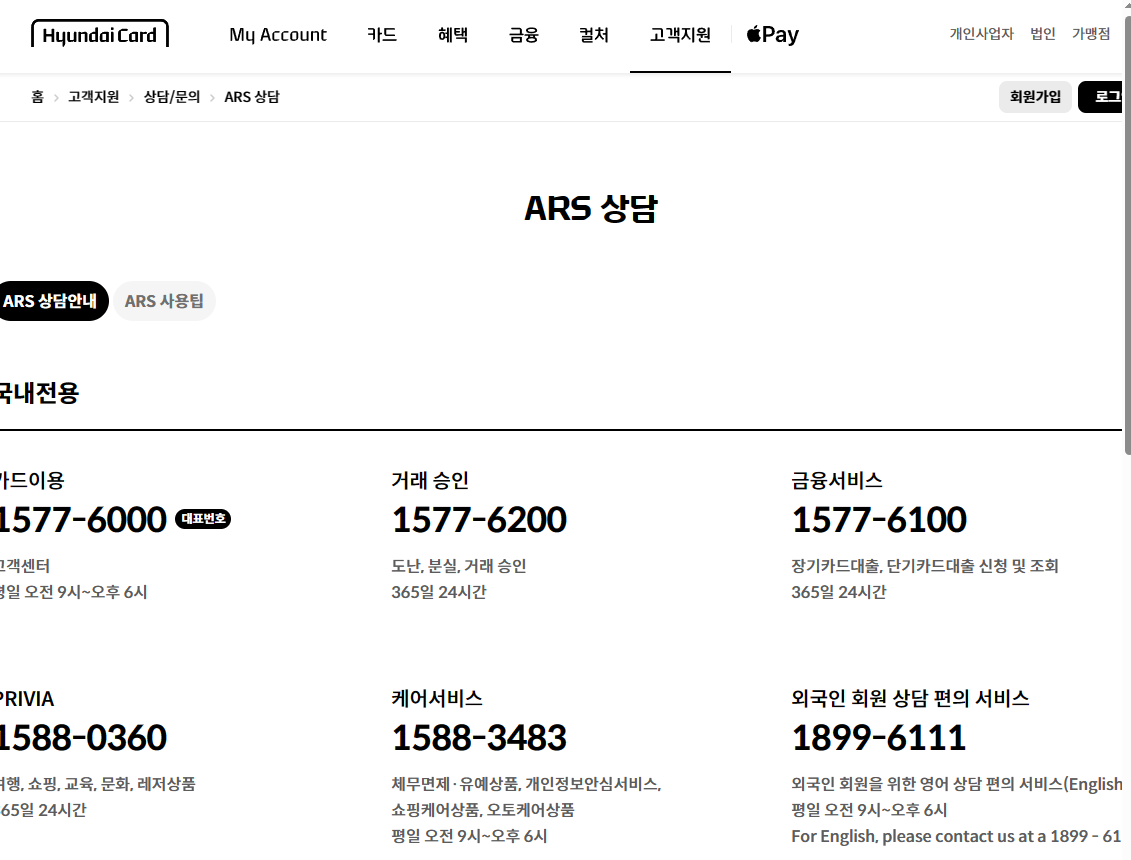Open the My Account menu
The image size is (1131, 860).
coord(278,35)
